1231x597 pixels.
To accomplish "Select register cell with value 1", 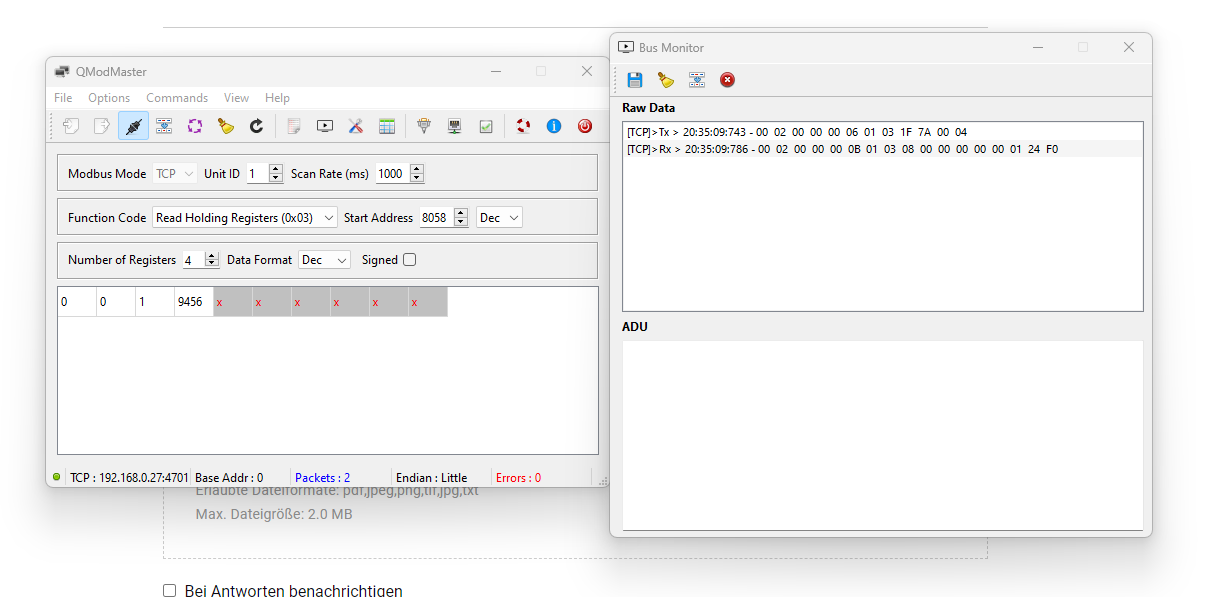I will coord(155,302).
